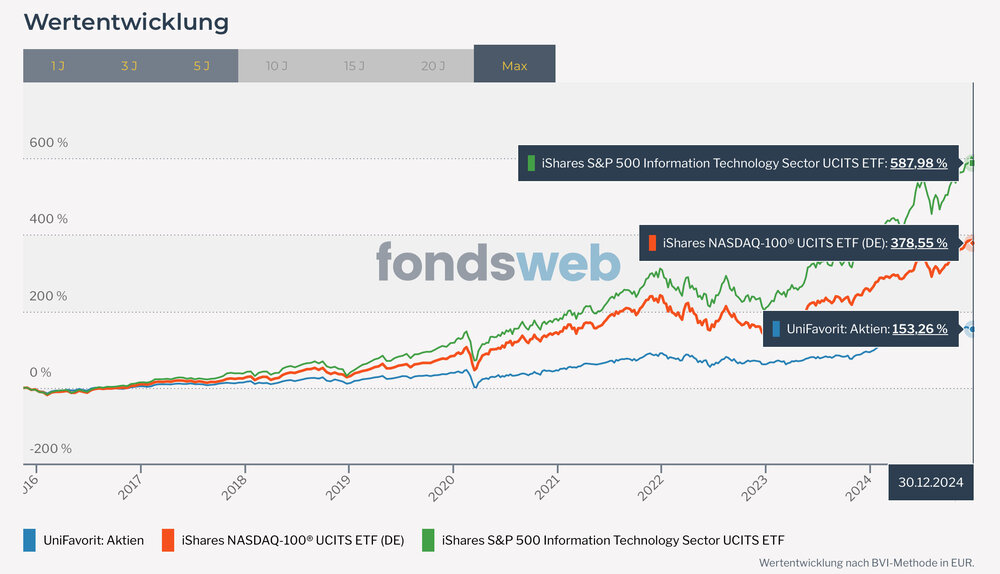This screenshot has width=1000, height=574.
Task: Click the blue UniFavorit end data marker
Action: 970,329
